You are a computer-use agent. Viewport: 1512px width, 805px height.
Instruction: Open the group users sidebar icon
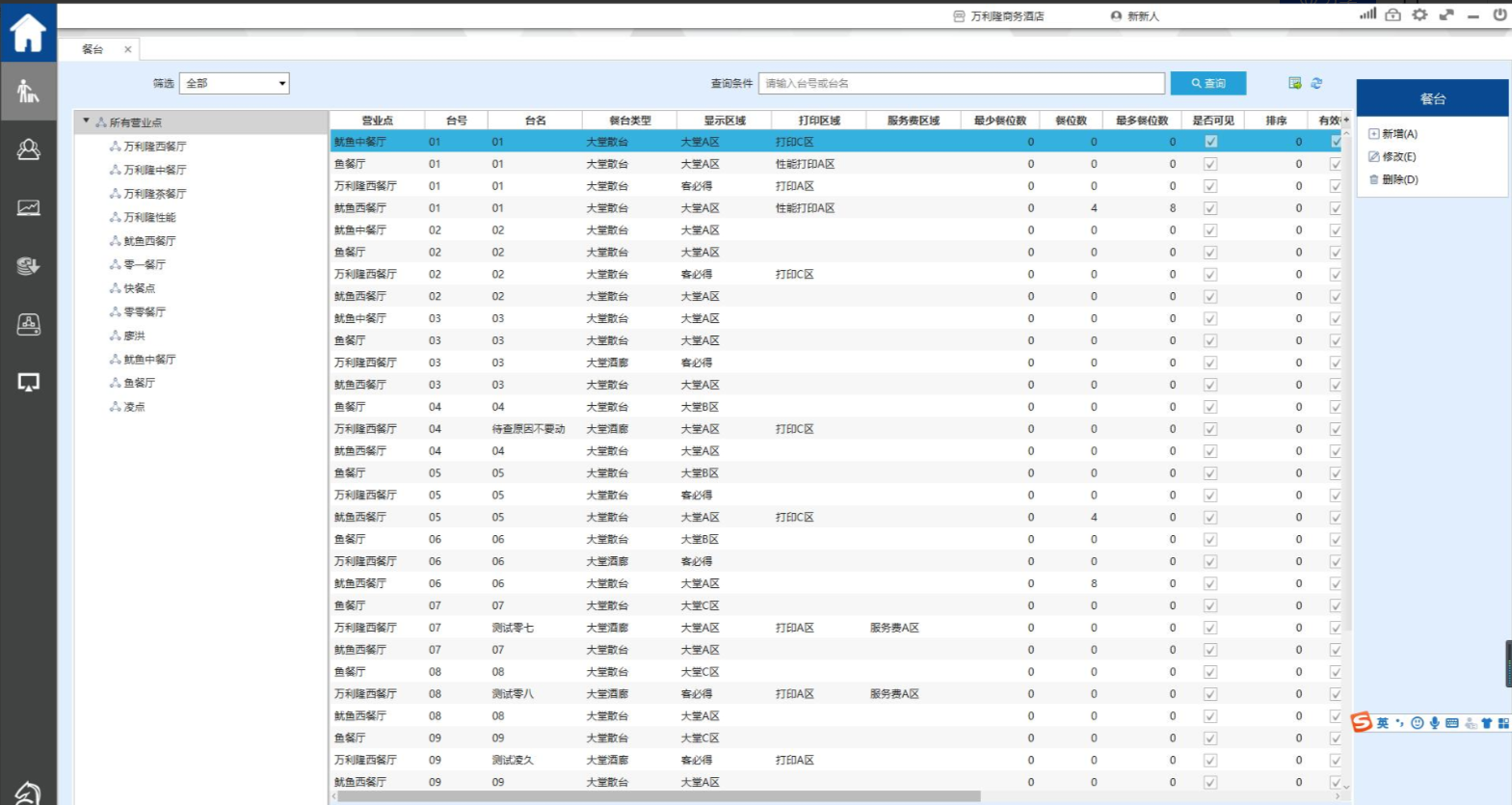28,149
